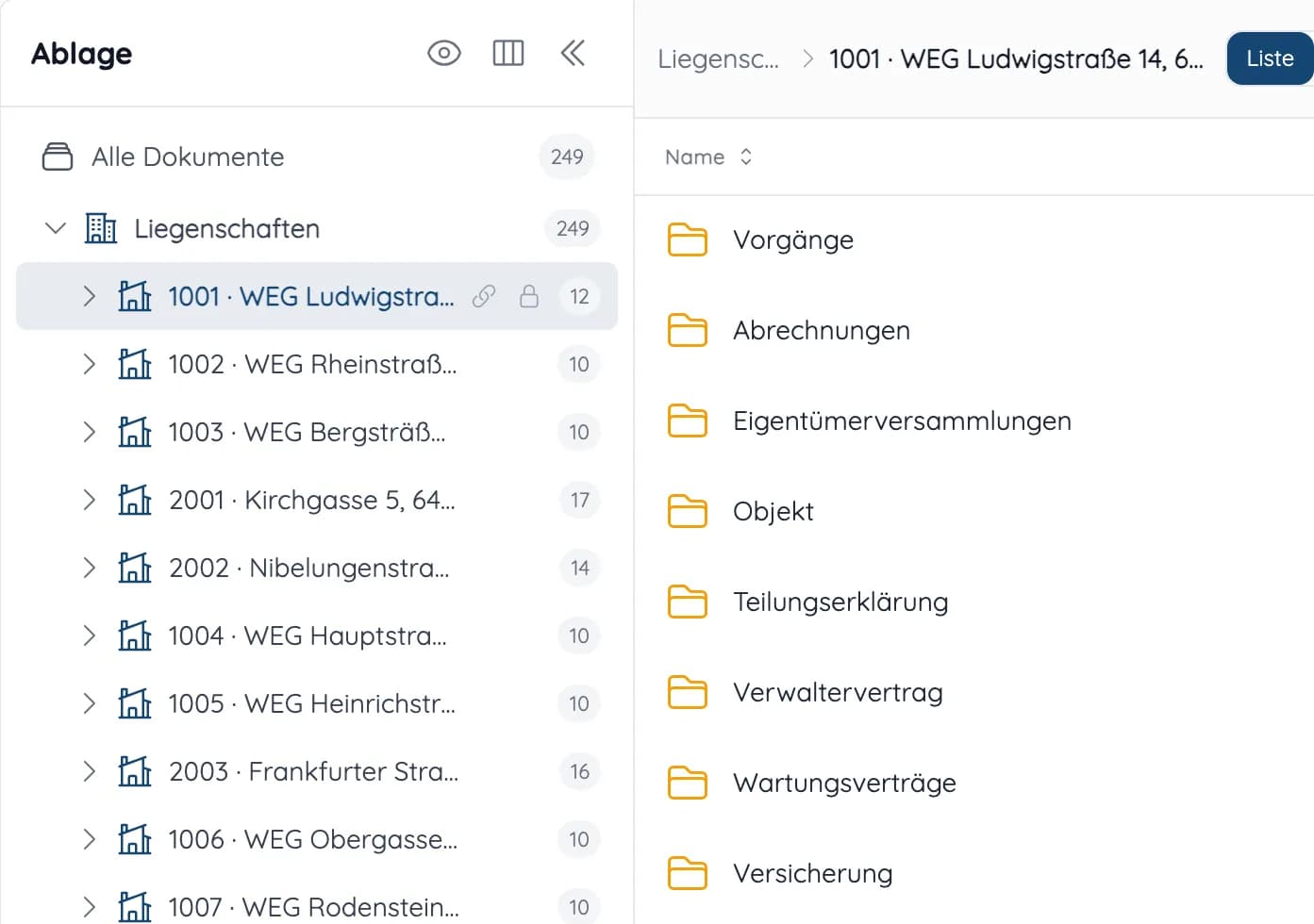Click the building icon of 2001 Kirchgasse
1314x924 pixels.
134,500
